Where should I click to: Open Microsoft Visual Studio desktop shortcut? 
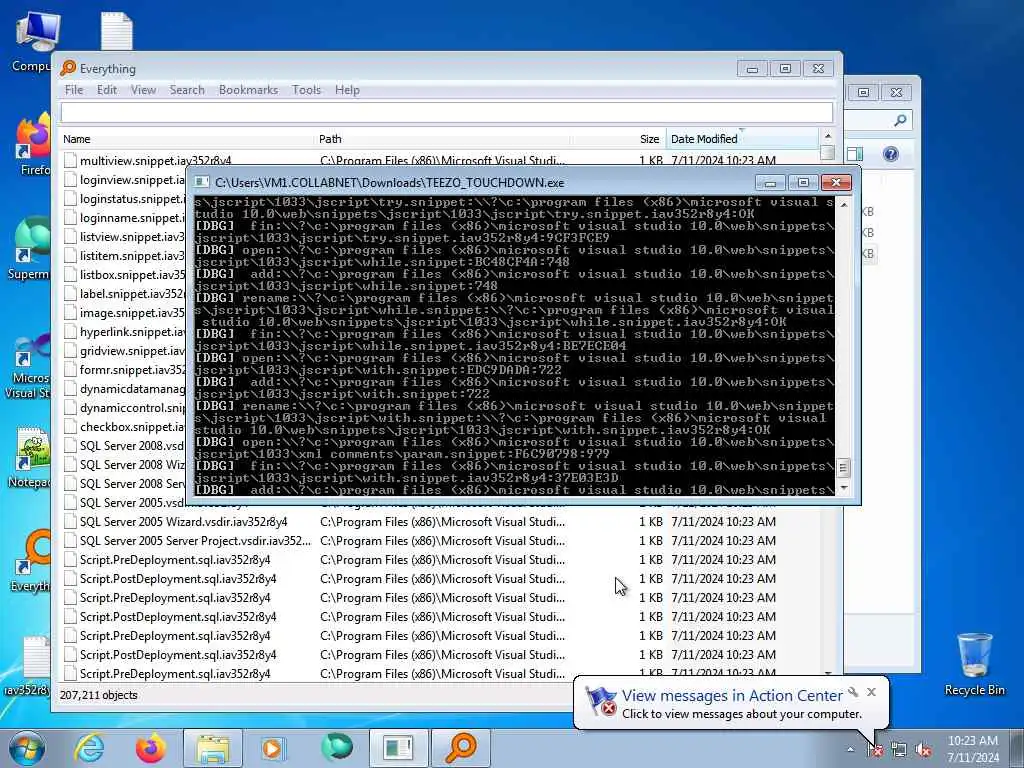coord(29,367)
